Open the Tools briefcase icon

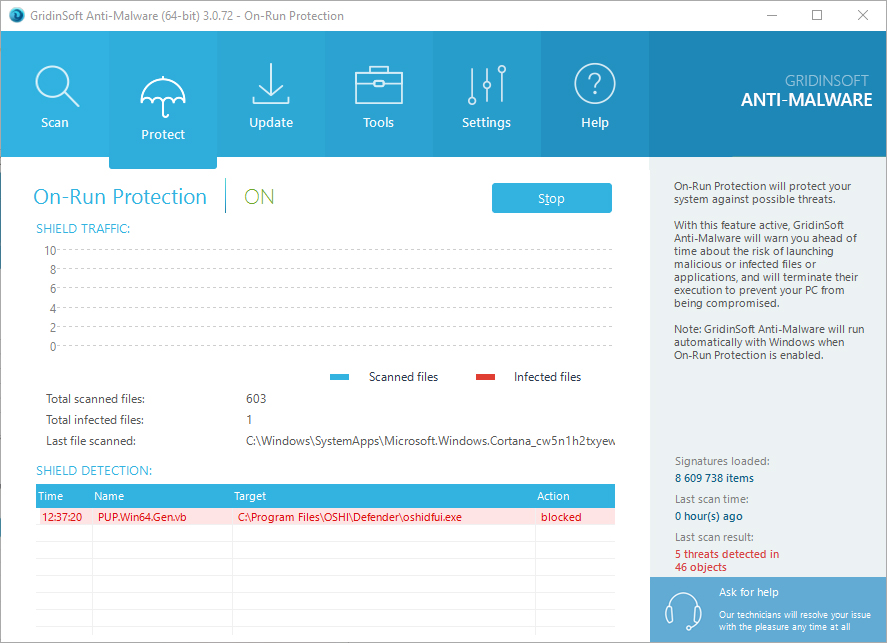(378, 85)
